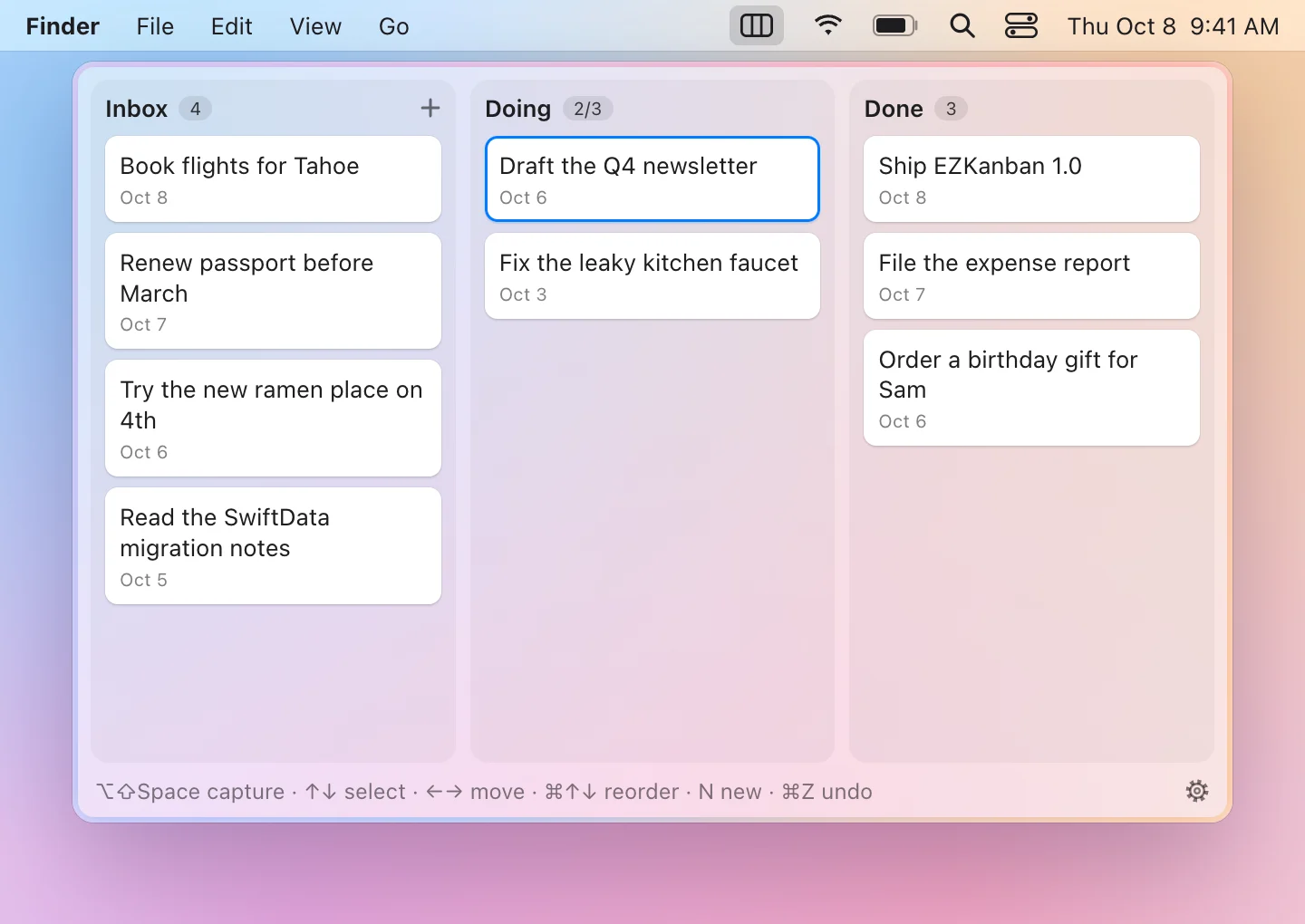Viewport: 1305px width, 924px height.
Task: Open Spotlight search magnifier icon
Action: [962, 26]
